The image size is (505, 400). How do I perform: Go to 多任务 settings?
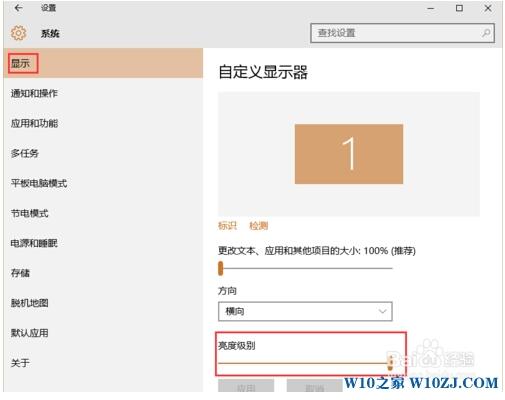(25, 153)
